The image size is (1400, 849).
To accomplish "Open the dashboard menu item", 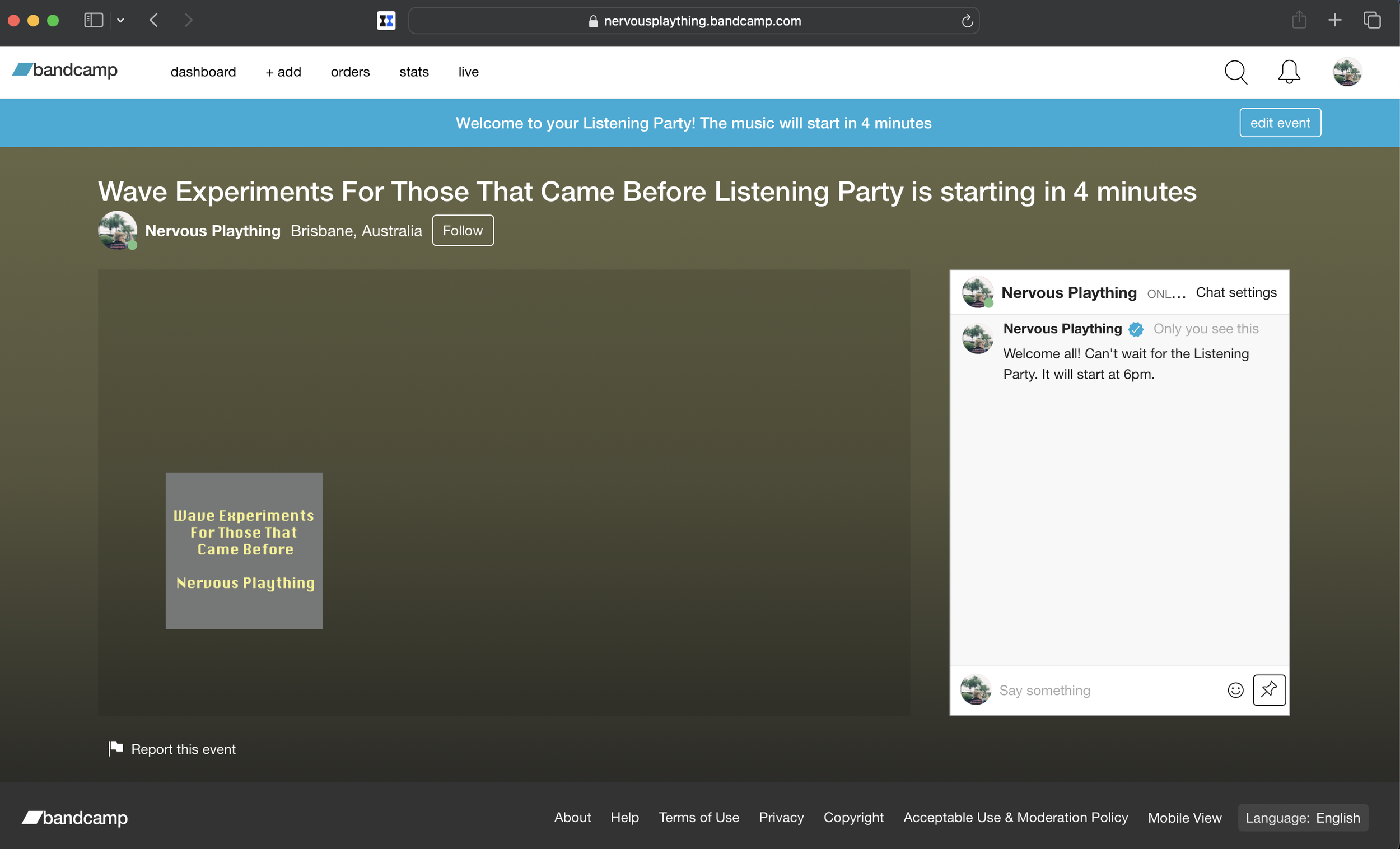I will click(203, 72).
